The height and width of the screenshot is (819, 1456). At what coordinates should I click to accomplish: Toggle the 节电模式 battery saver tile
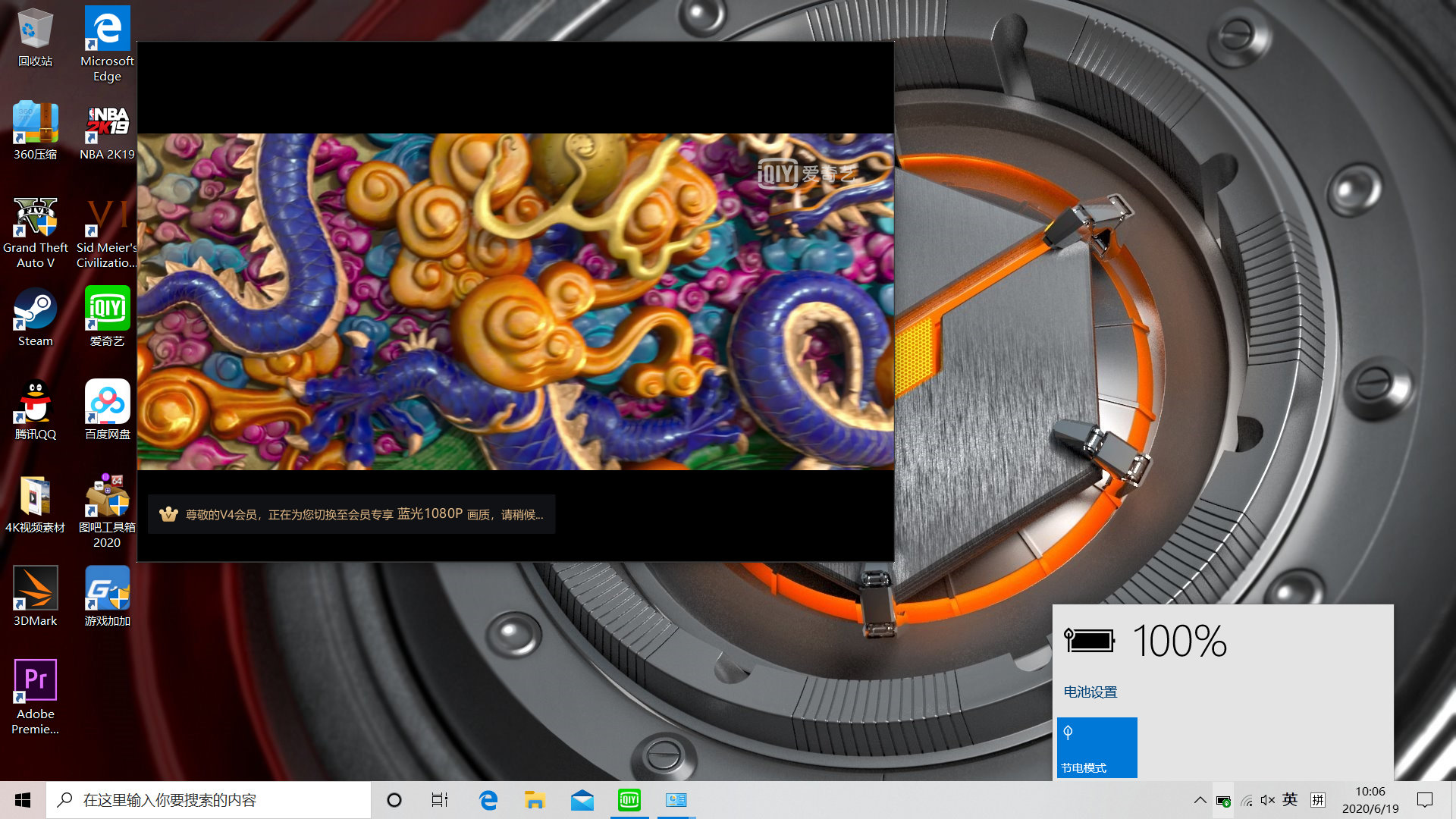point(1097,747)
